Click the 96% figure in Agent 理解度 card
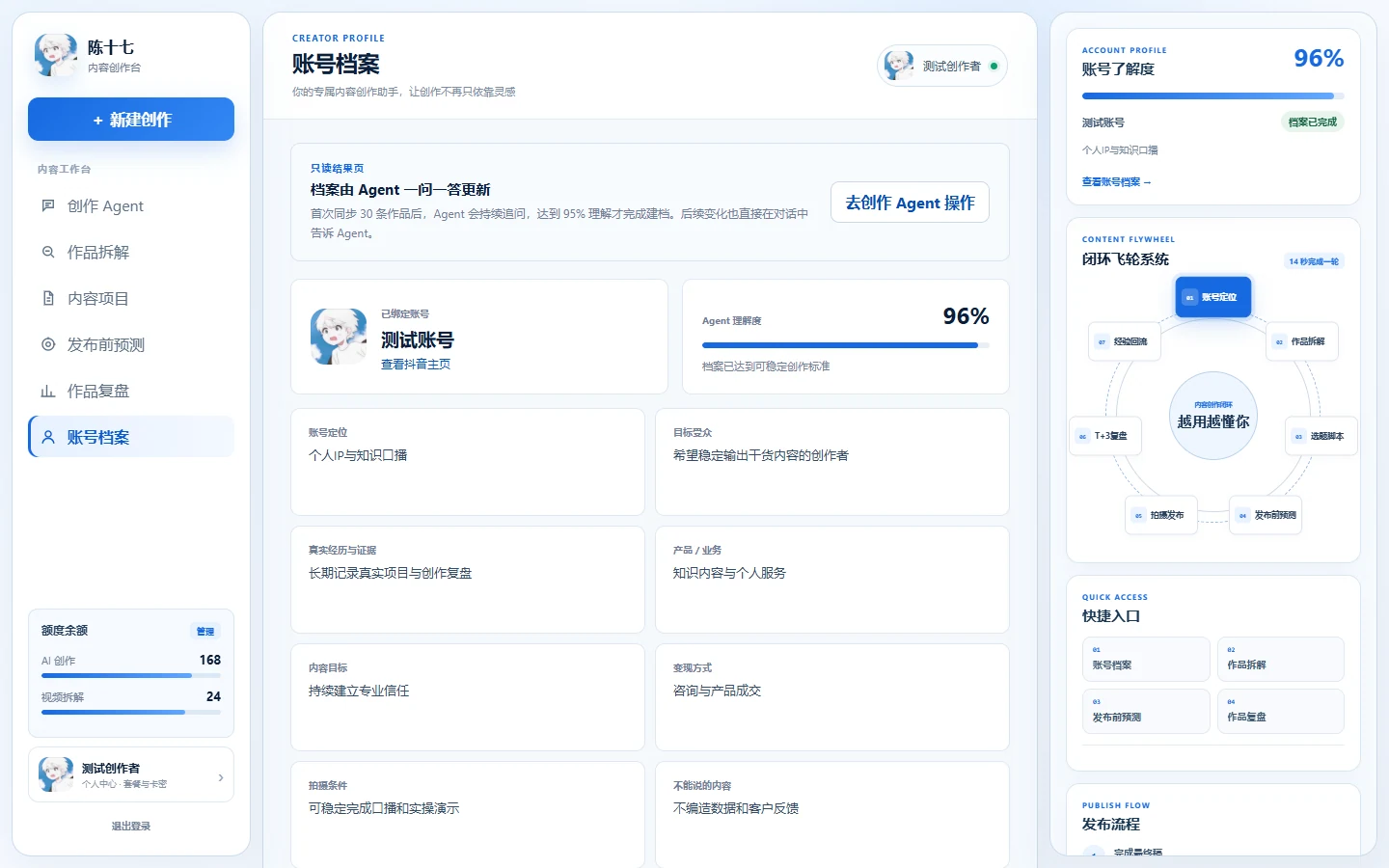1389x868 pixels. [x=966, y=316]
